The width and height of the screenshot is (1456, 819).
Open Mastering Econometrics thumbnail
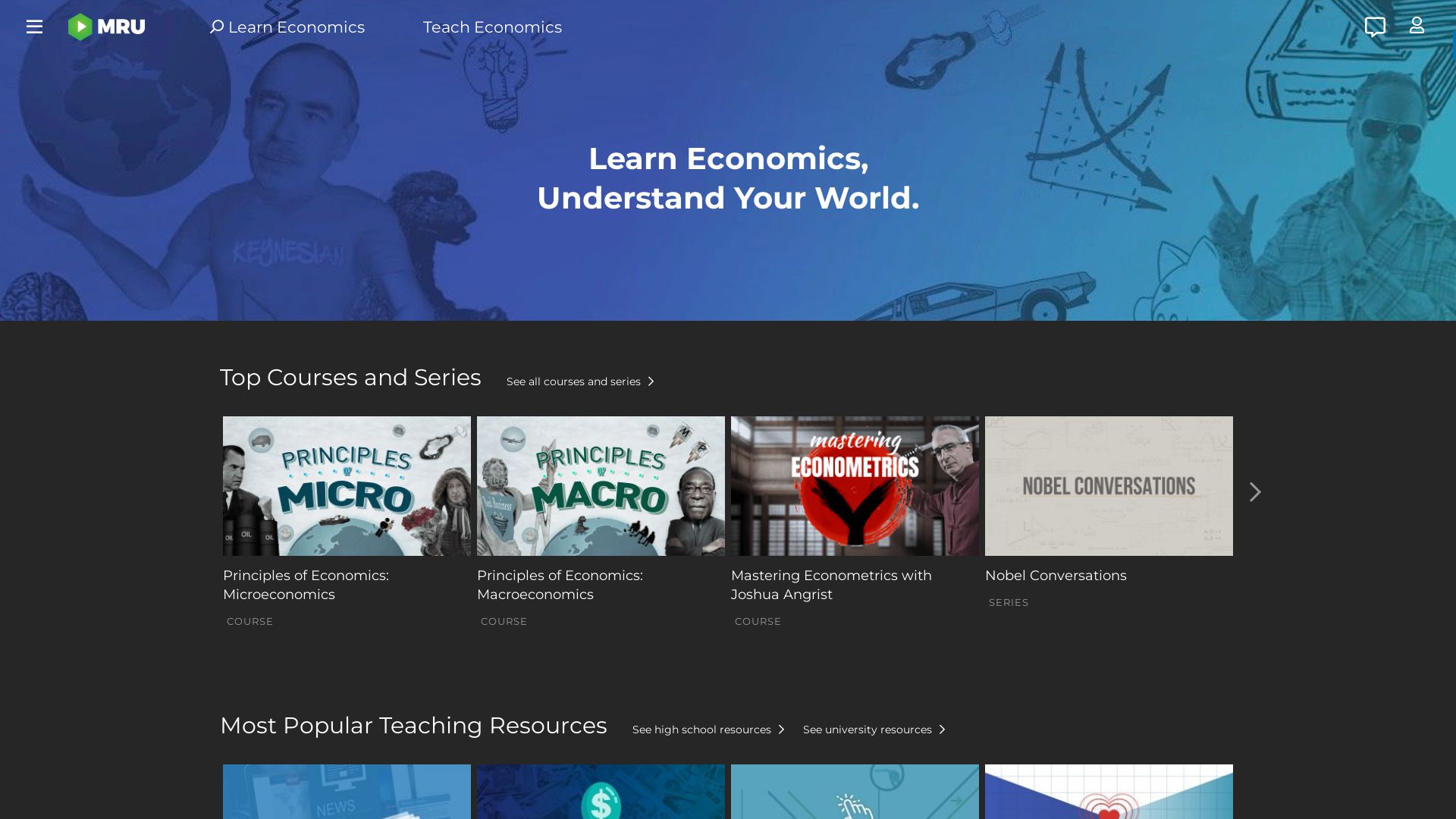855,486
